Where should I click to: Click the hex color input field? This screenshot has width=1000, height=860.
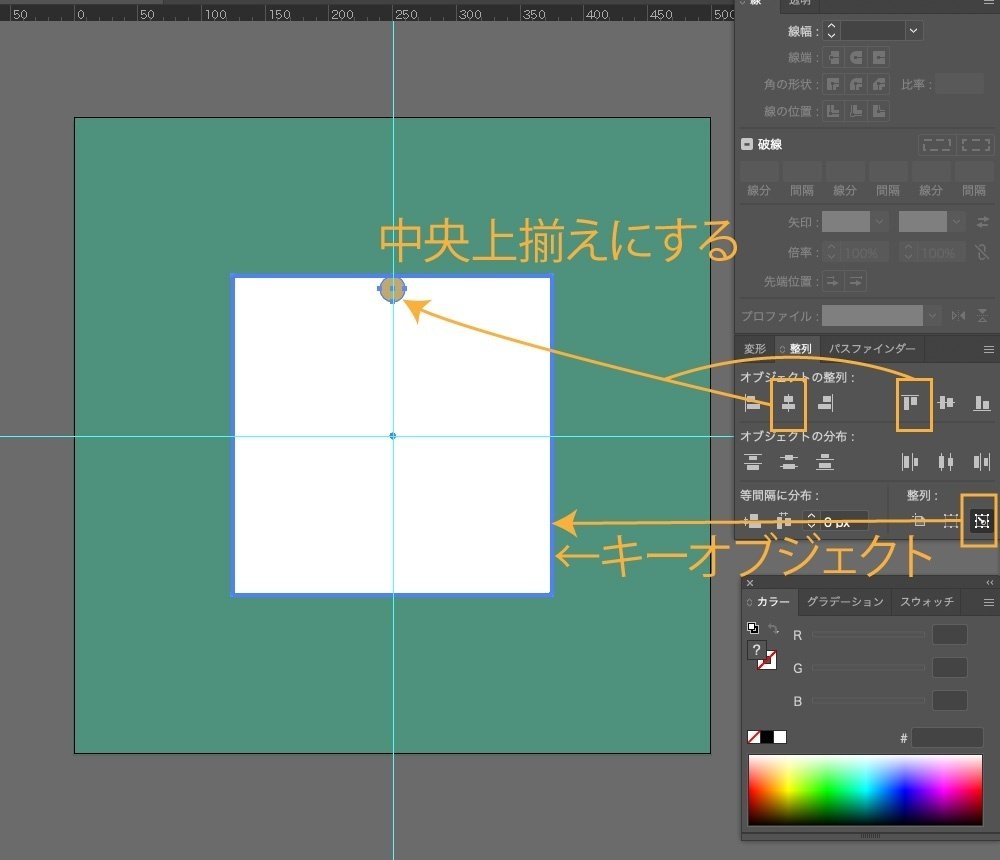[947, 738]
